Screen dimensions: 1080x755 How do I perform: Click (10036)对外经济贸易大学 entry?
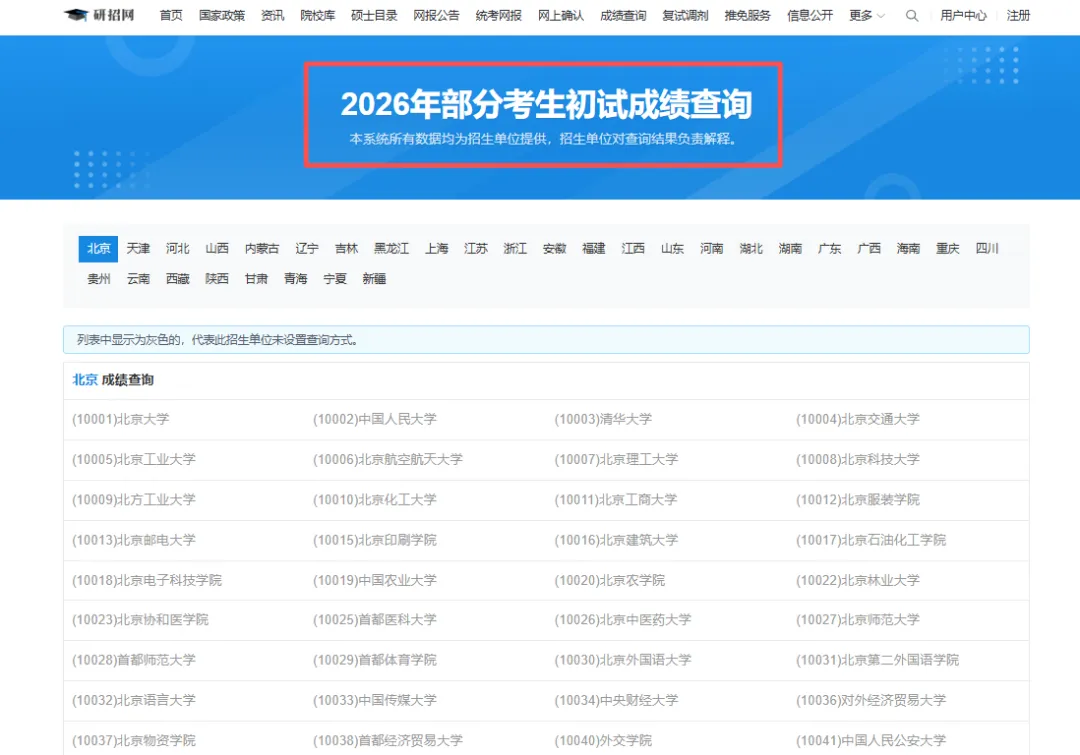(x=871, y=701)
